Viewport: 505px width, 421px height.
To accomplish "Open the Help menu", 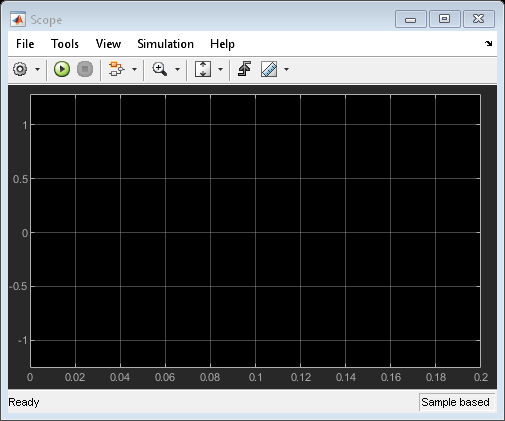I will [222, 44].
